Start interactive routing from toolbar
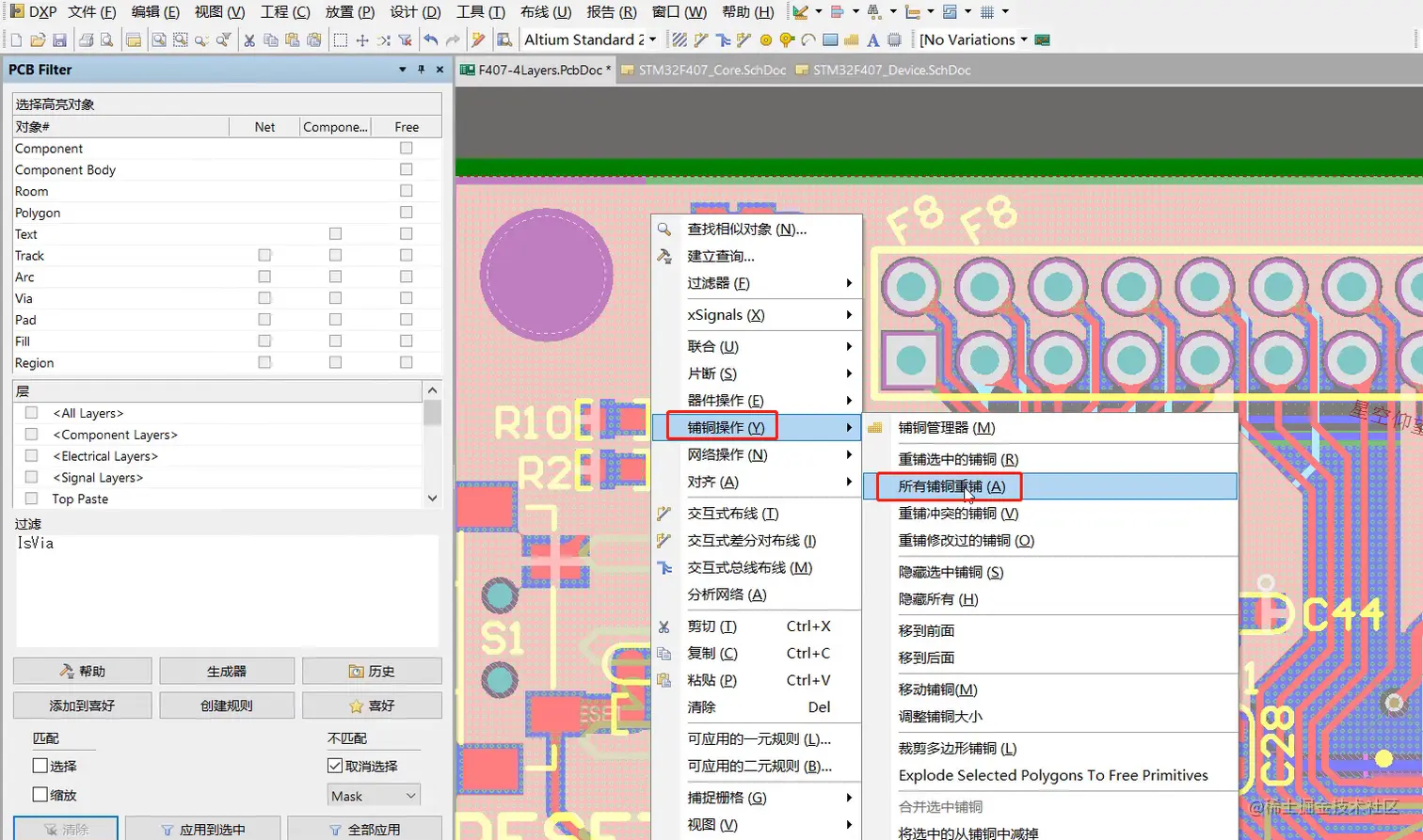This screenshot has height=840, width=1423. click(x=701, y=40)
